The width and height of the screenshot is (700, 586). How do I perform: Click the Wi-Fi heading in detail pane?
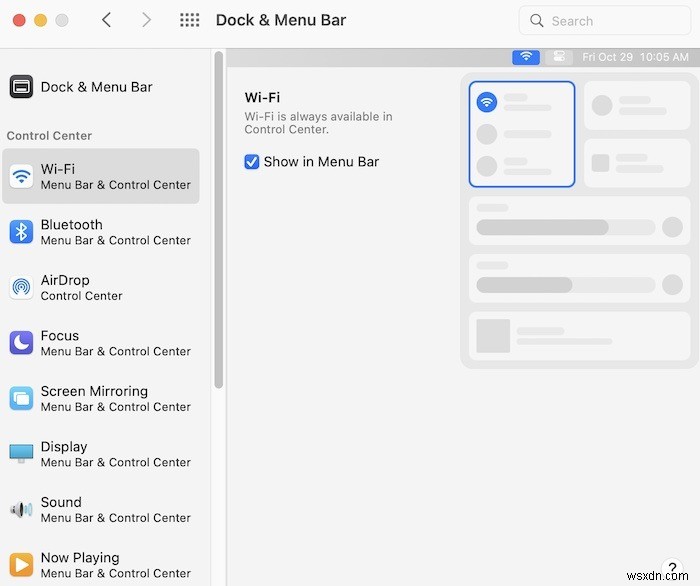pos(262,97)
